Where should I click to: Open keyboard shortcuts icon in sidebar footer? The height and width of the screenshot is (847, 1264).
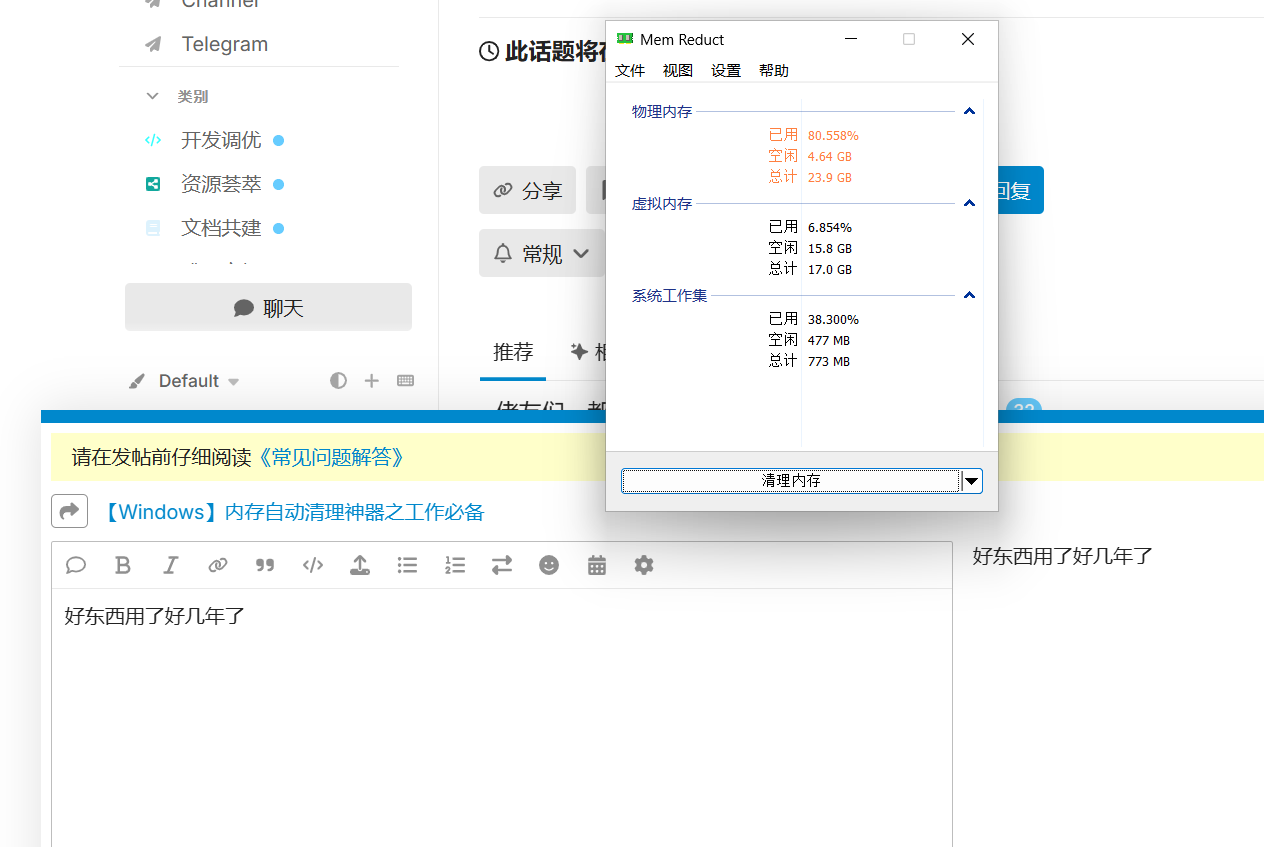[405, 380]
